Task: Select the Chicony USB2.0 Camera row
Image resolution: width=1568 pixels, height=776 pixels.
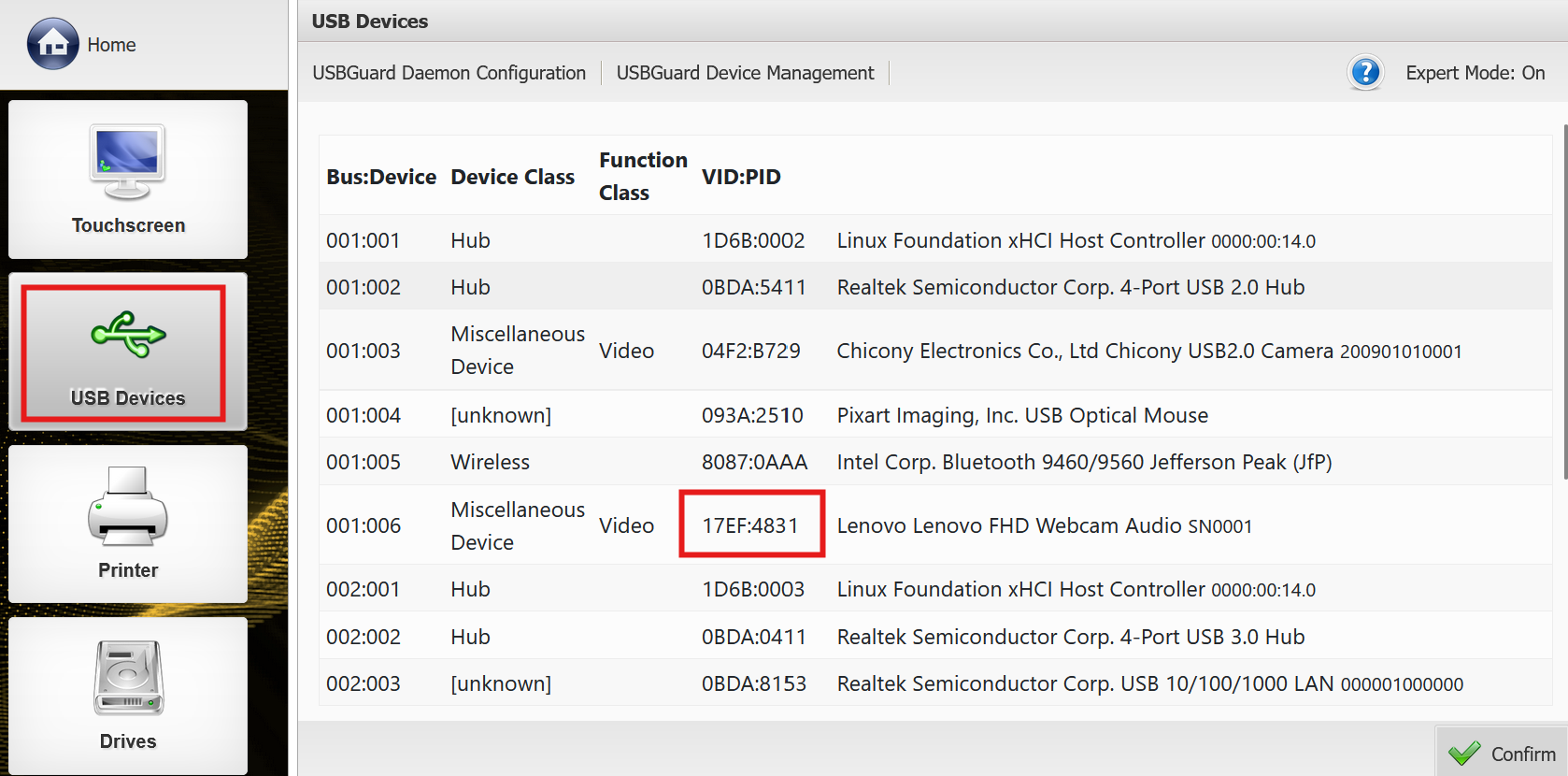Action: click(x=1148, y=351)
